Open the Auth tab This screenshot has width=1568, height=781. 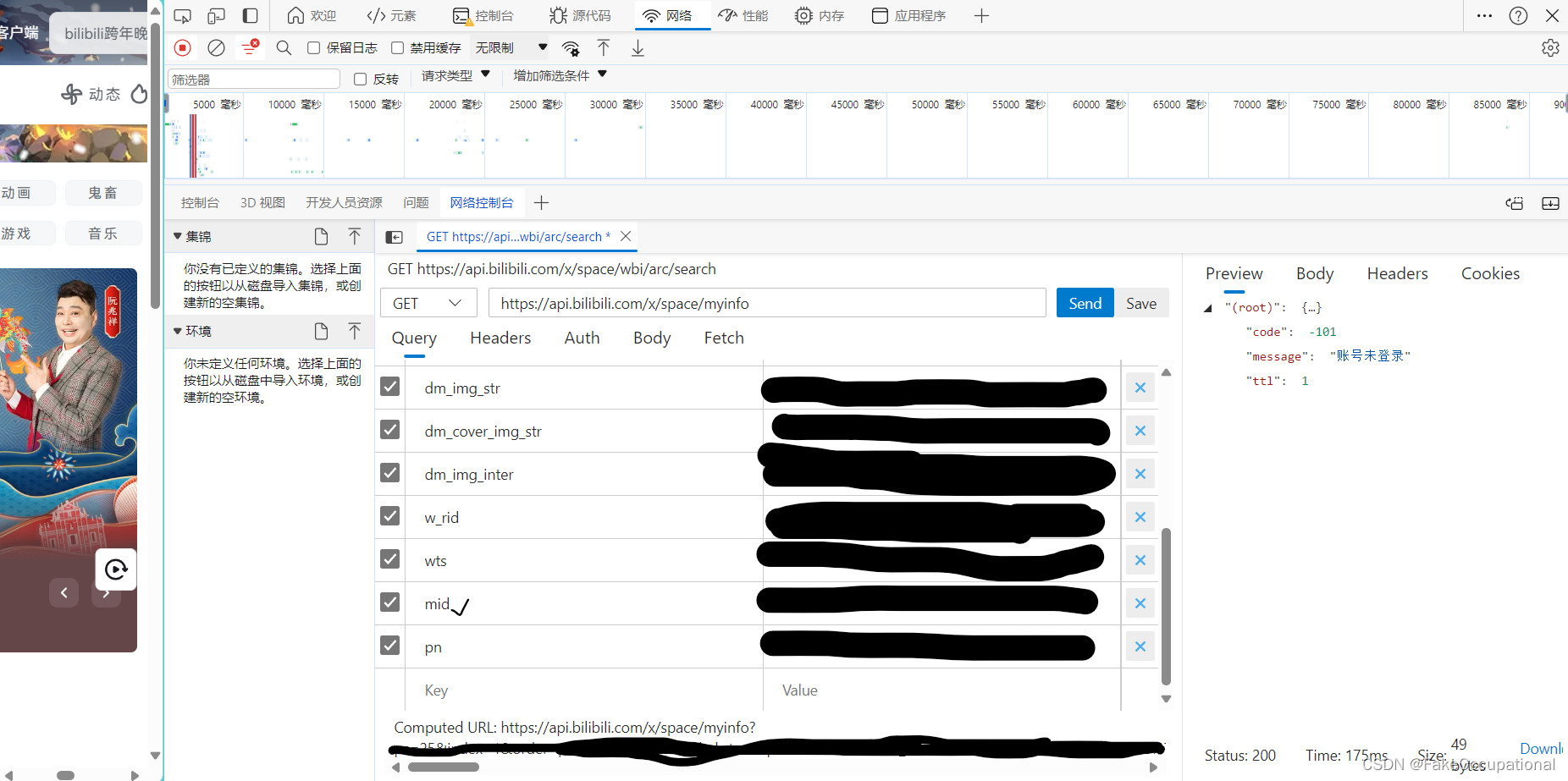[x=582, y=338]
